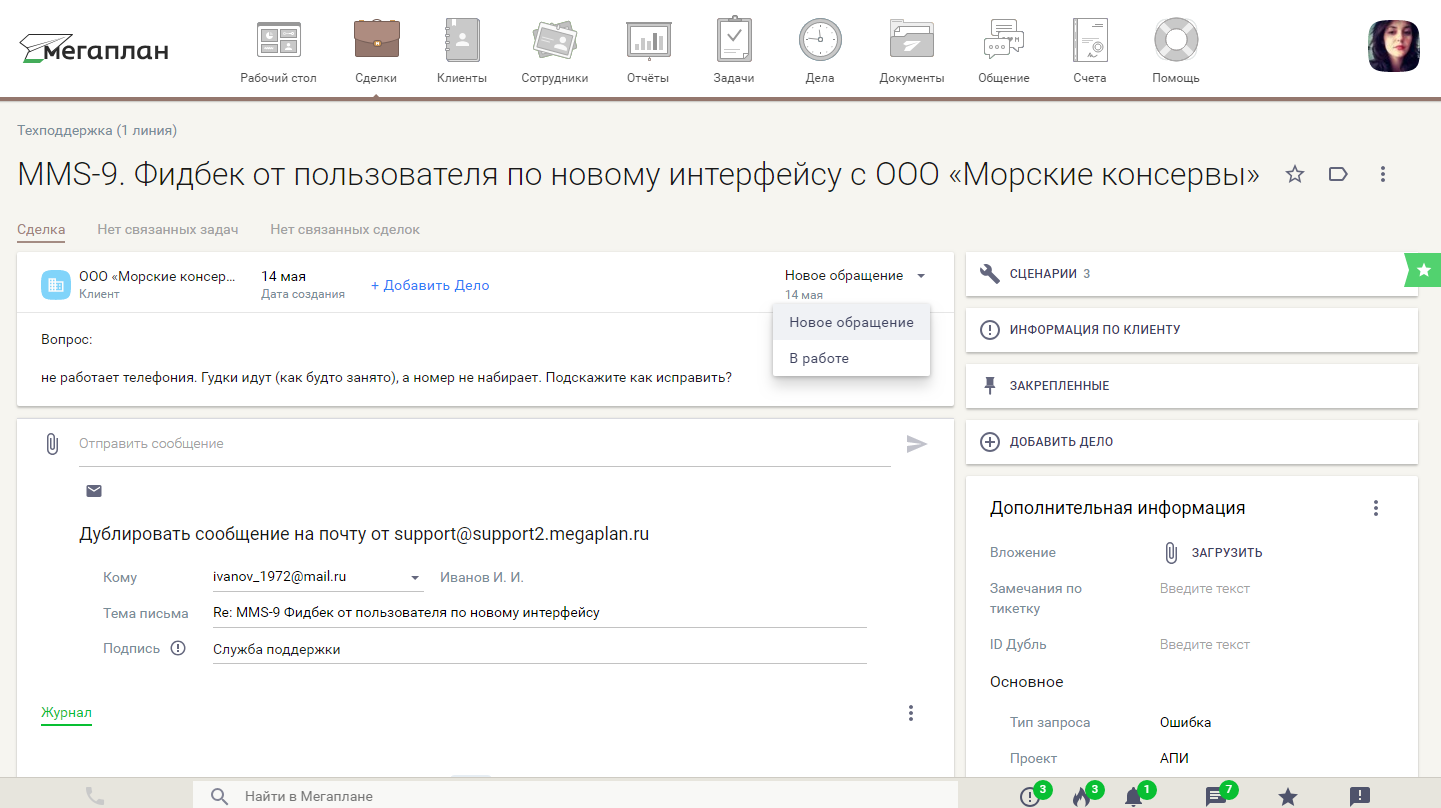Click Иванов И. И. contact name

point(482,577)
